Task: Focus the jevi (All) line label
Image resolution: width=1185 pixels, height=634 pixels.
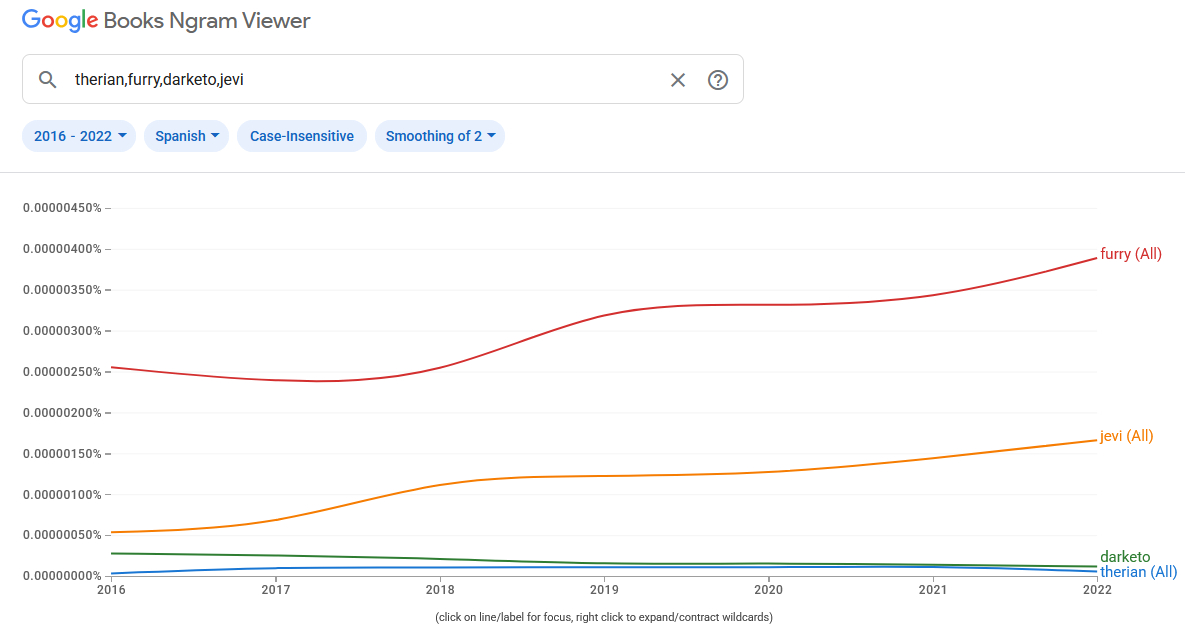Action: coord(1127,436)
